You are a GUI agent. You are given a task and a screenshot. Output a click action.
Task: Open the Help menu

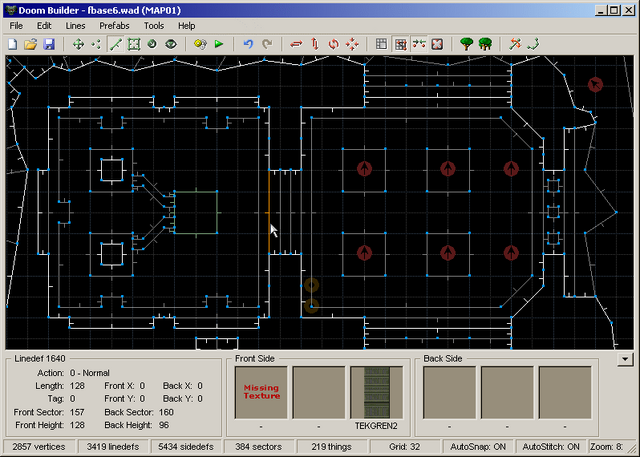click(x=187, y=26)
